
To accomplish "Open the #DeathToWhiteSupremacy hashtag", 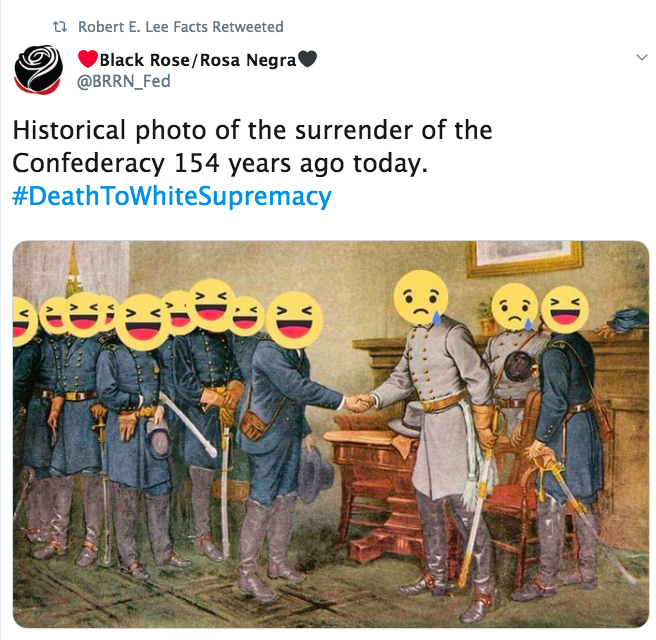I will pos(172,196).
